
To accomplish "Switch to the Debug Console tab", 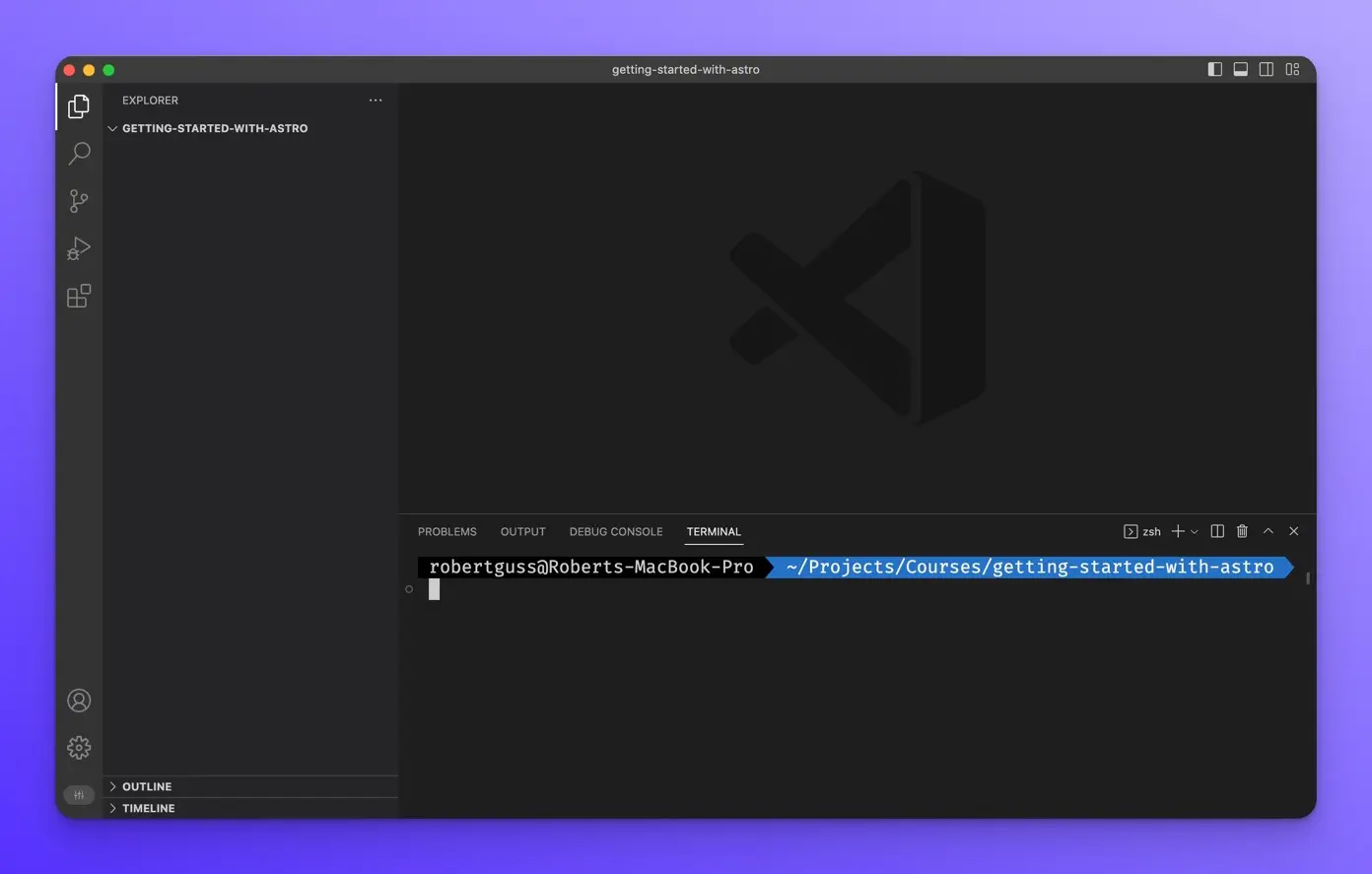I will 616,531.
